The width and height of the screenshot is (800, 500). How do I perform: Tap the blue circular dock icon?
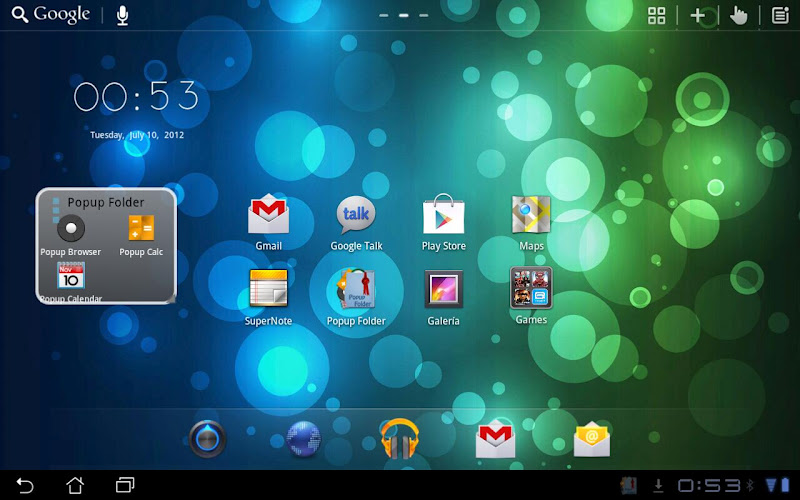(207, 439)
